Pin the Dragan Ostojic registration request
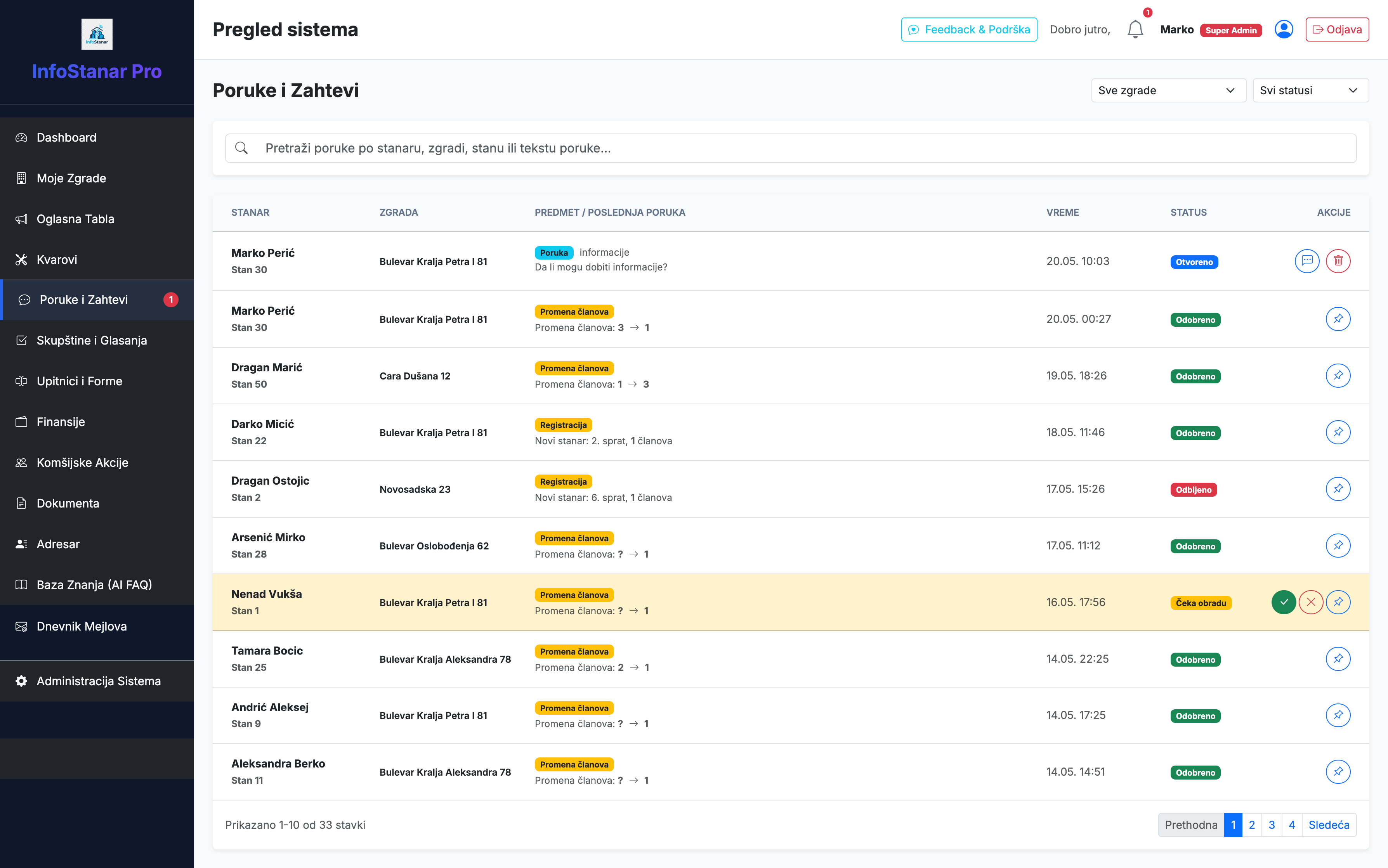The height and width of the screenshot is (868, 1388). click(1338, 489)
